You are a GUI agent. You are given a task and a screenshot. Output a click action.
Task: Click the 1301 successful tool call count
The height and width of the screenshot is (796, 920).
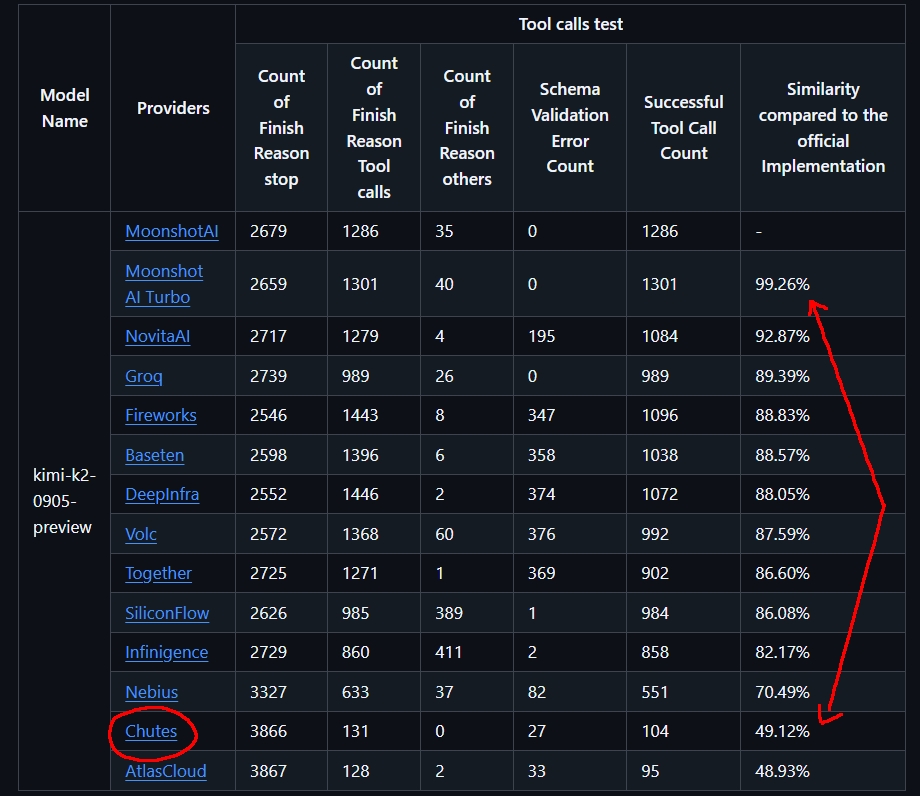pyautogui.click(x=659, y=284)
